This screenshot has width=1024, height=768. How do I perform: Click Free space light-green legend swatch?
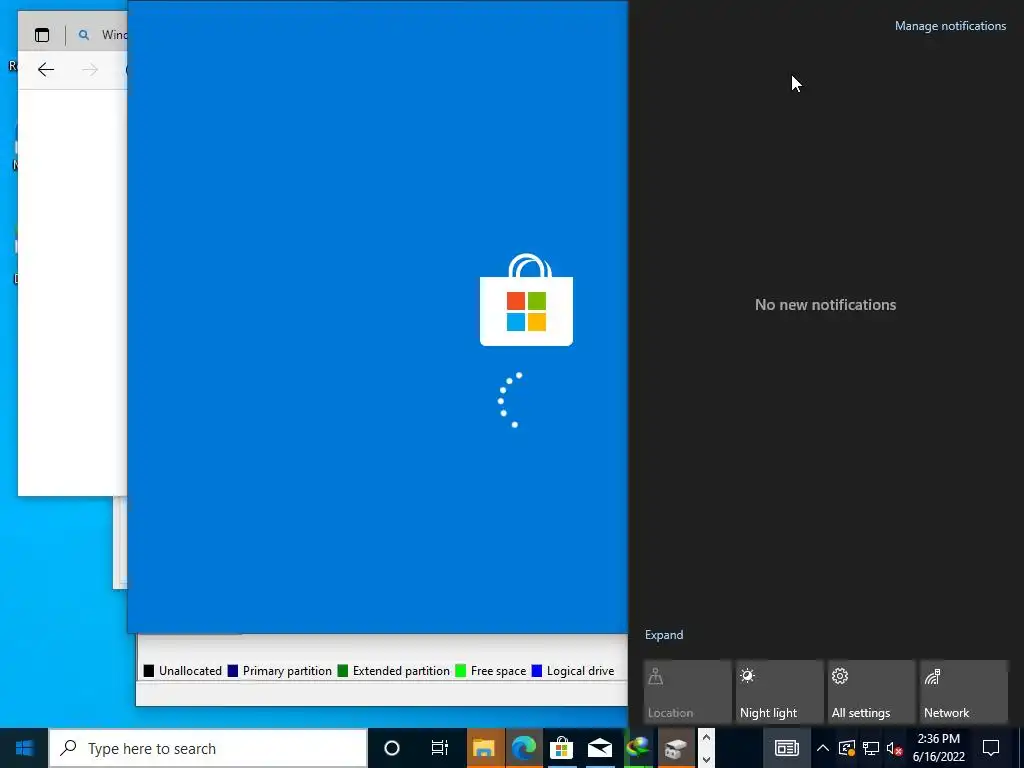(x=460, y=671)
